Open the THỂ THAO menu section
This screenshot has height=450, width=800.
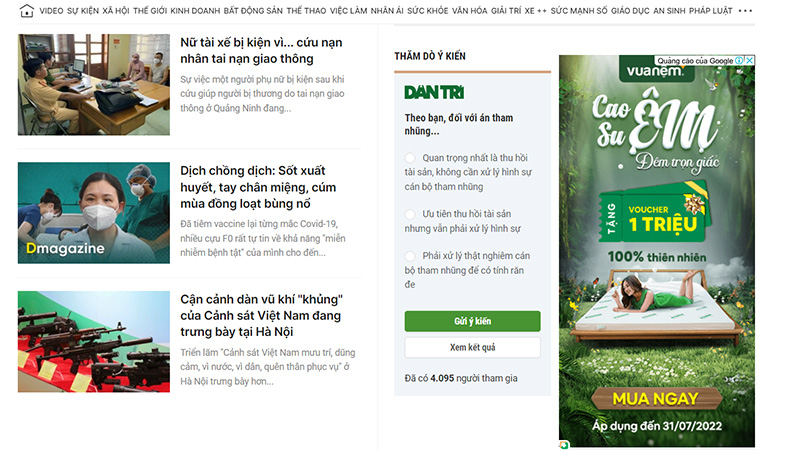pos(306,11)
